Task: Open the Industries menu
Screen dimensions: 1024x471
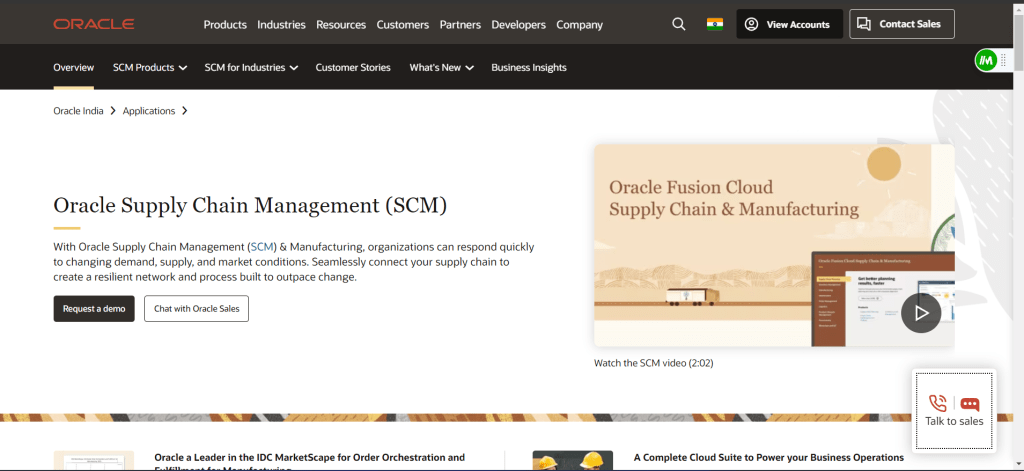Action: [281, 25]
